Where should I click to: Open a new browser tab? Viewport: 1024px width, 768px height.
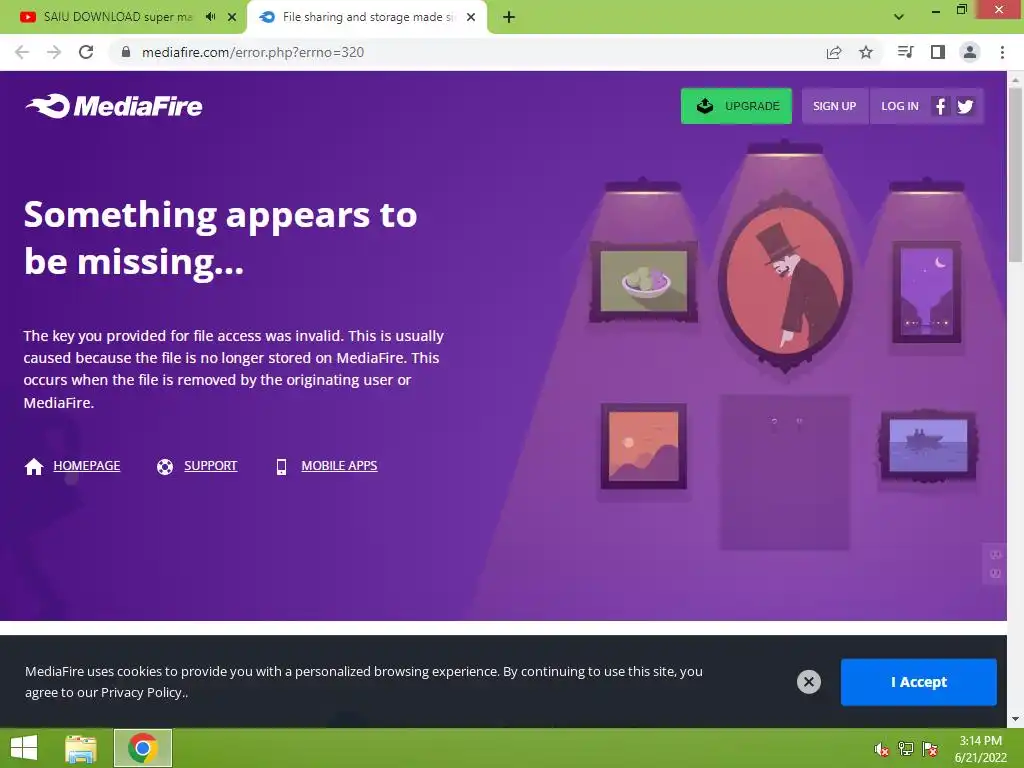click(509, 17)
